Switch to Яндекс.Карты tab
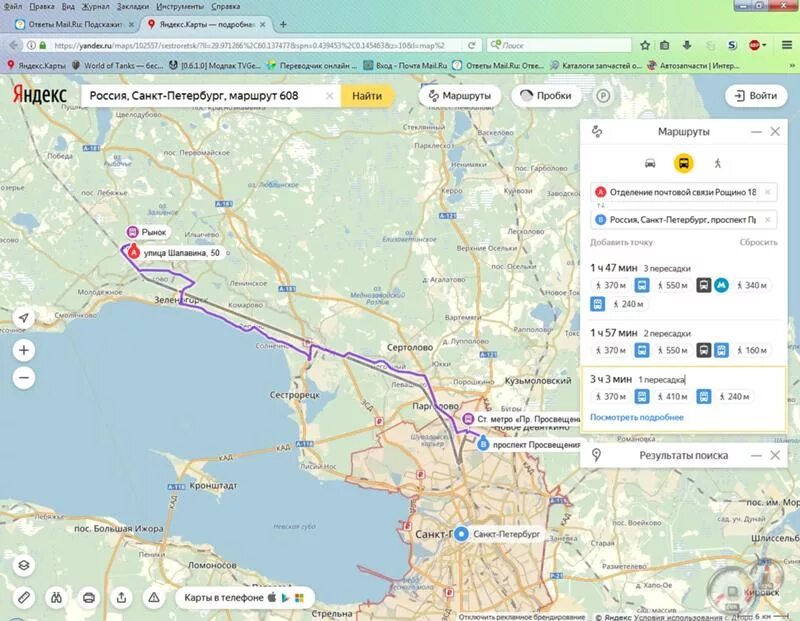The height and width of the screenshot is (621, 800). point(207,24)
